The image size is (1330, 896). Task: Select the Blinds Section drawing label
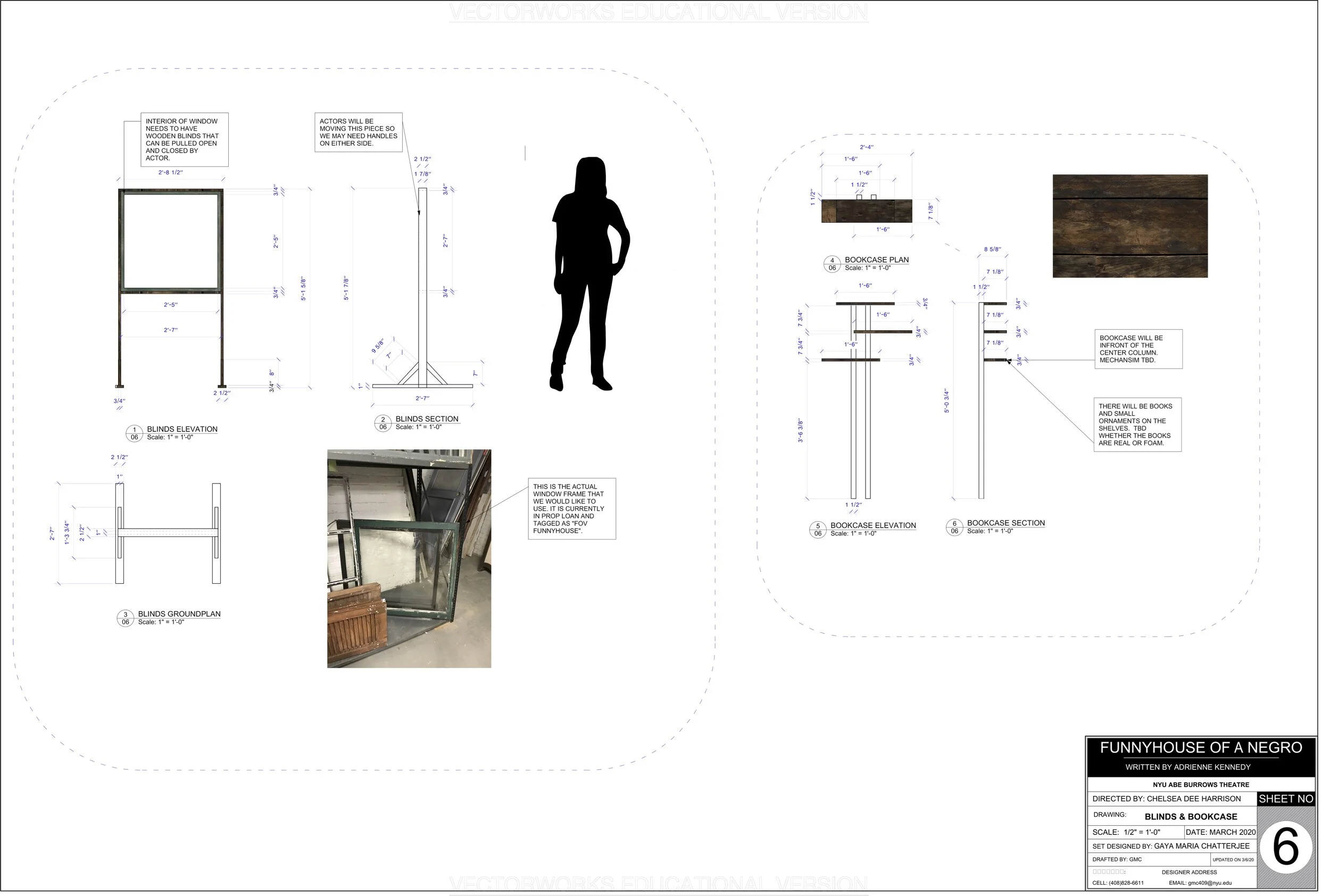(426, 419)
